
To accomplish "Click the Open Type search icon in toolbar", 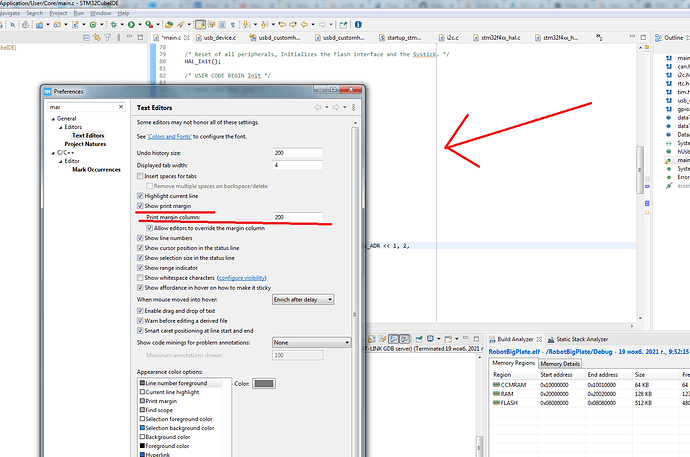I will [180, 25].
